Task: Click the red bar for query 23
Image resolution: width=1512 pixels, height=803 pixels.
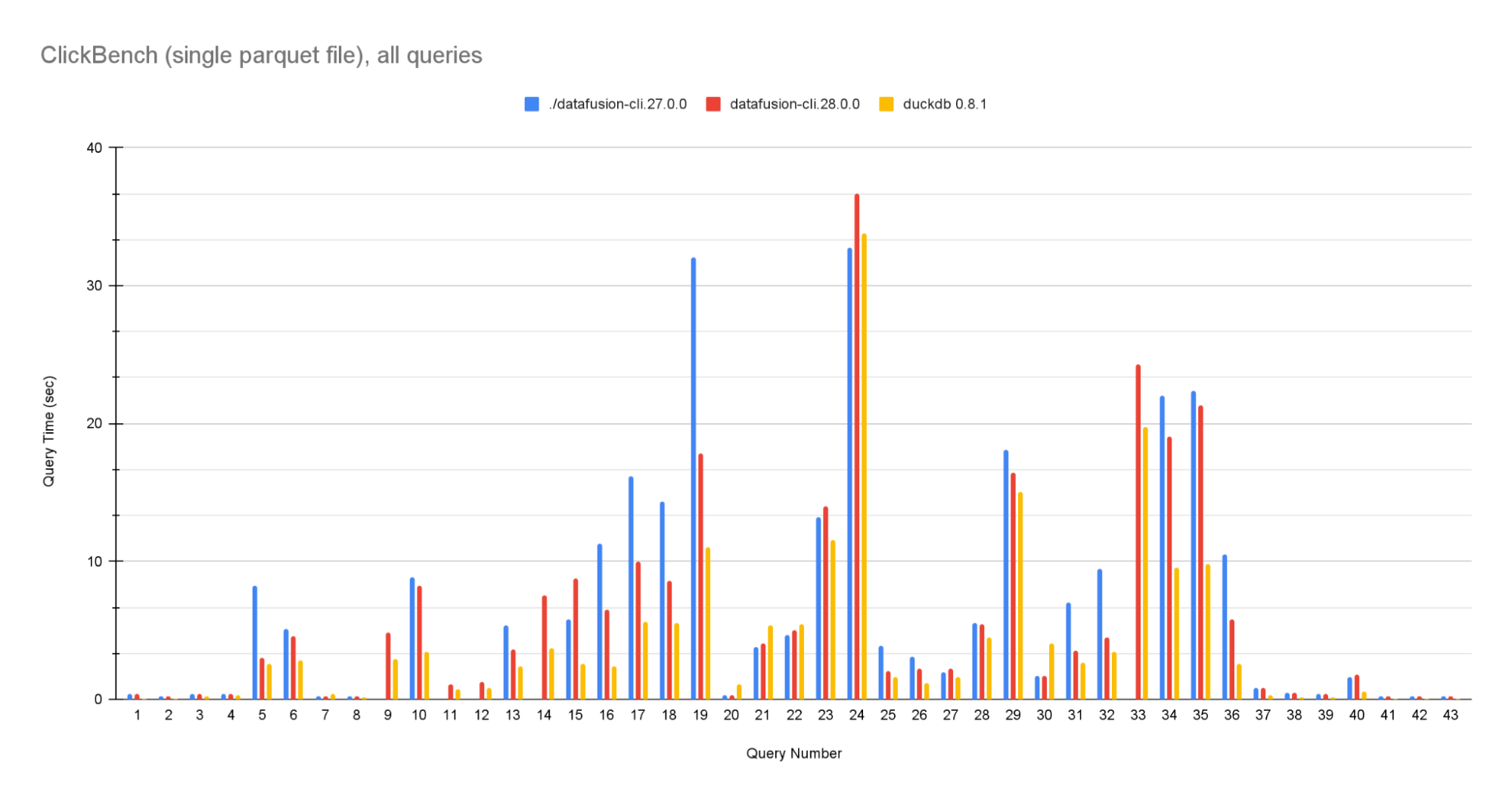Action: coord(826,603)
